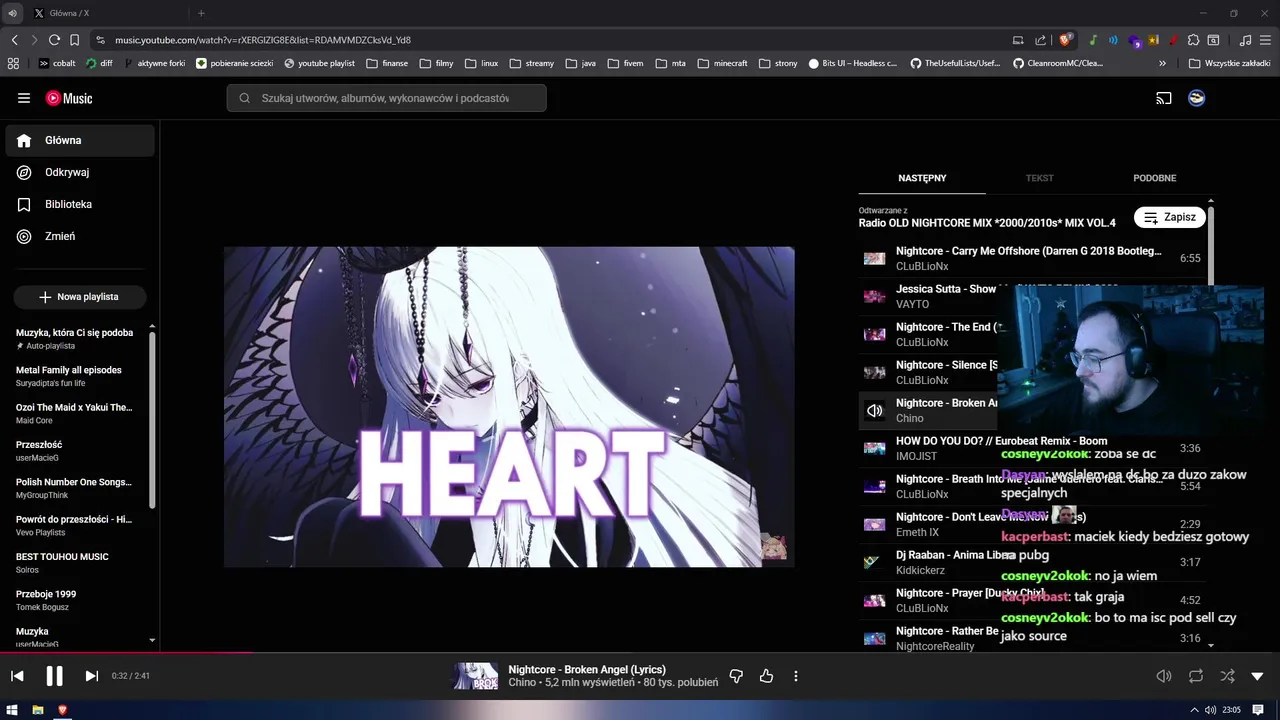1280x720 pixels.
Task: Open Polish Number One Songs playlist
Action: click(x=76, y=488)
